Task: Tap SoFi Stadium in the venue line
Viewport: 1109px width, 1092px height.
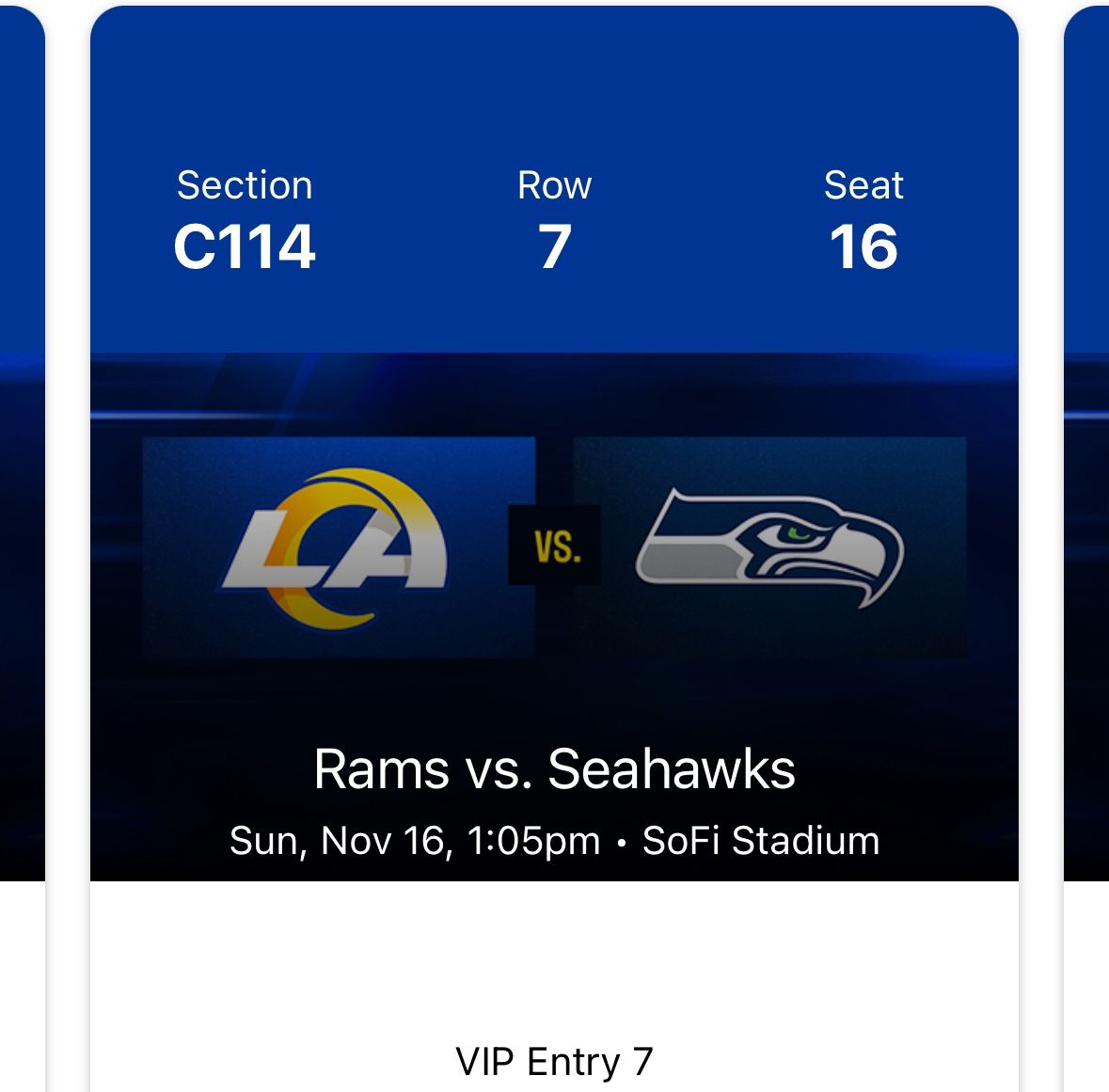Action: coord(762,842)
